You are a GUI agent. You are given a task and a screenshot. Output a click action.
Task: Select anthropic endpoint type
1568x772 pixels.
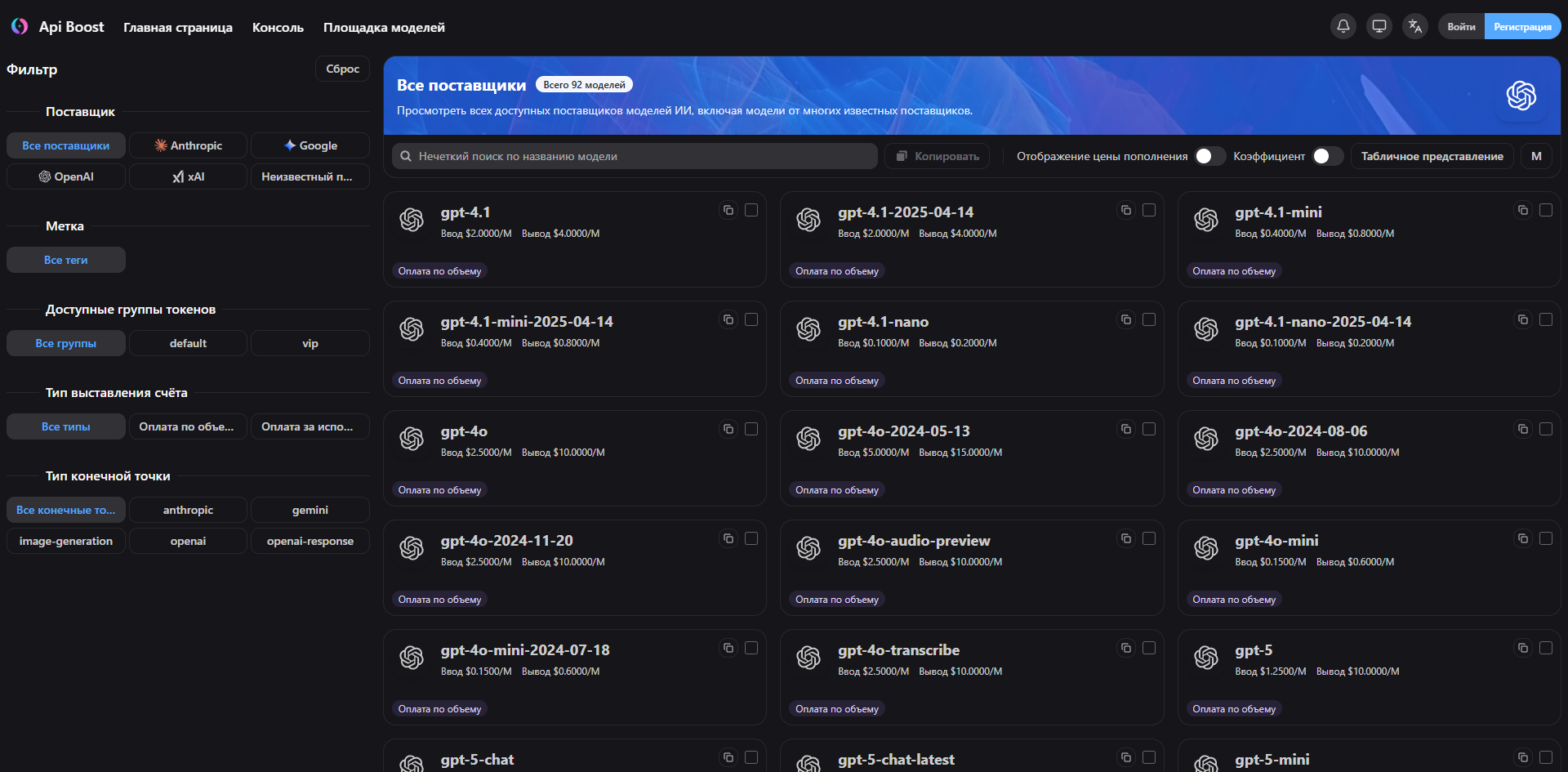pyautogui.click(x=188, y=510)
